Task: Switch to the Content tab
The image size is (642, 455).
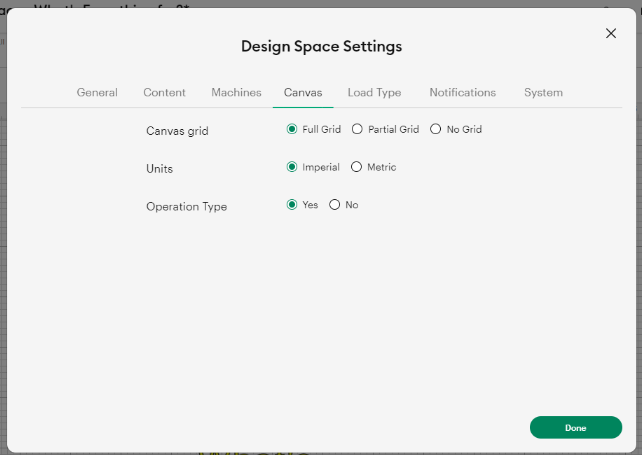Action: point(164,93)
